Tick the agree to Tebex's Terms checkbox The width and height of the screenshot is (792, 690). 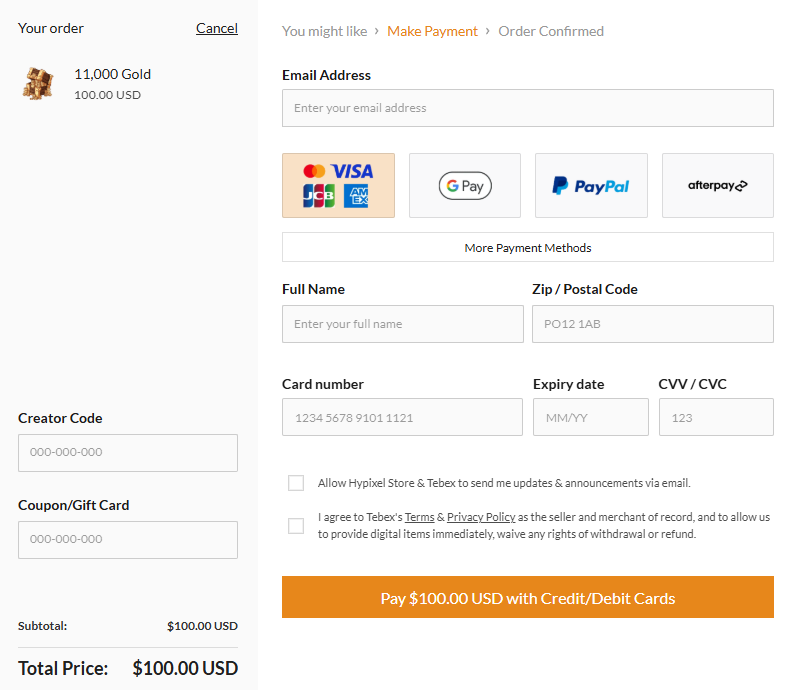click(x=296, y=526)
